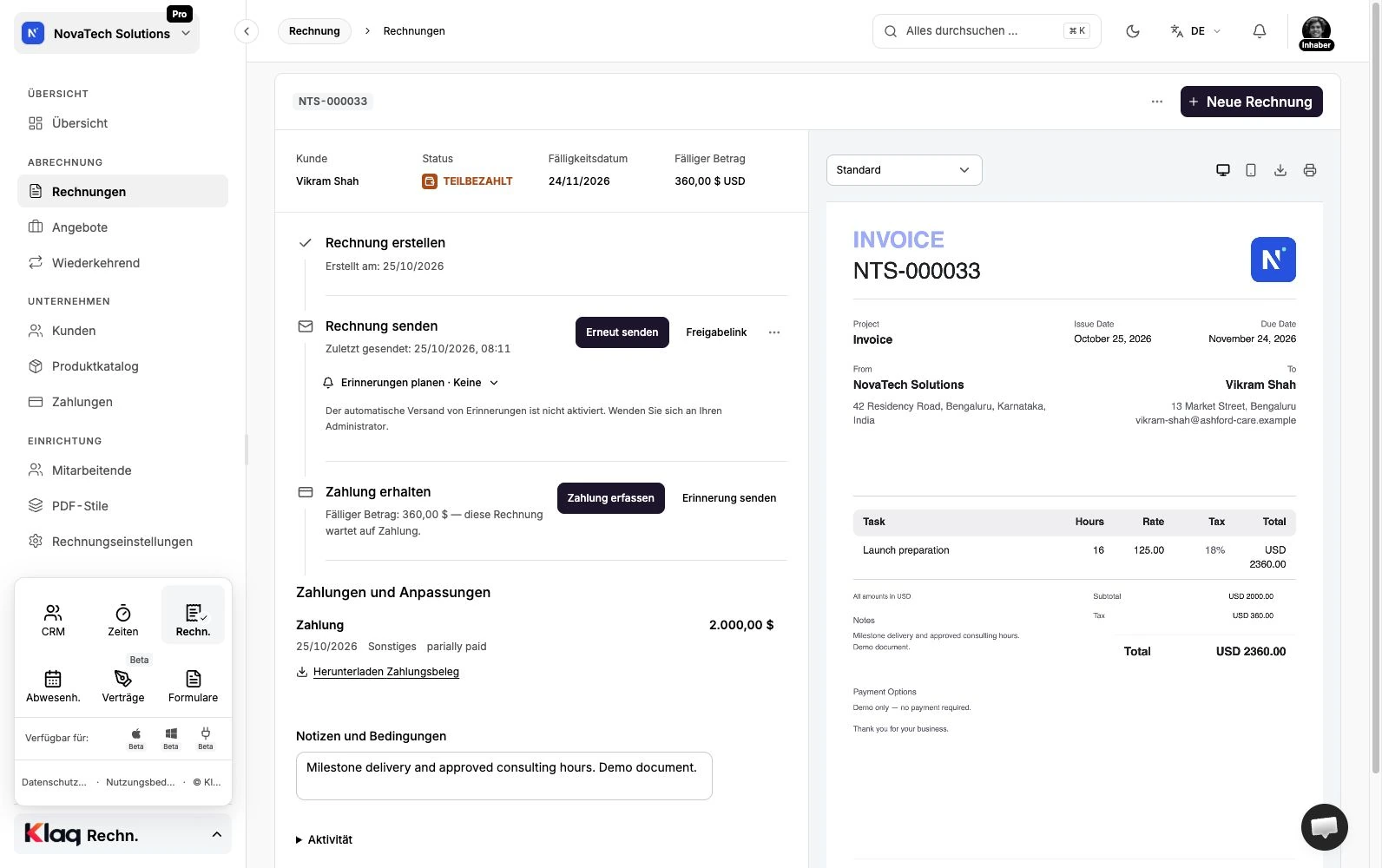Click Erneut senden button
1382x868 pixels.
coord(622,332)
